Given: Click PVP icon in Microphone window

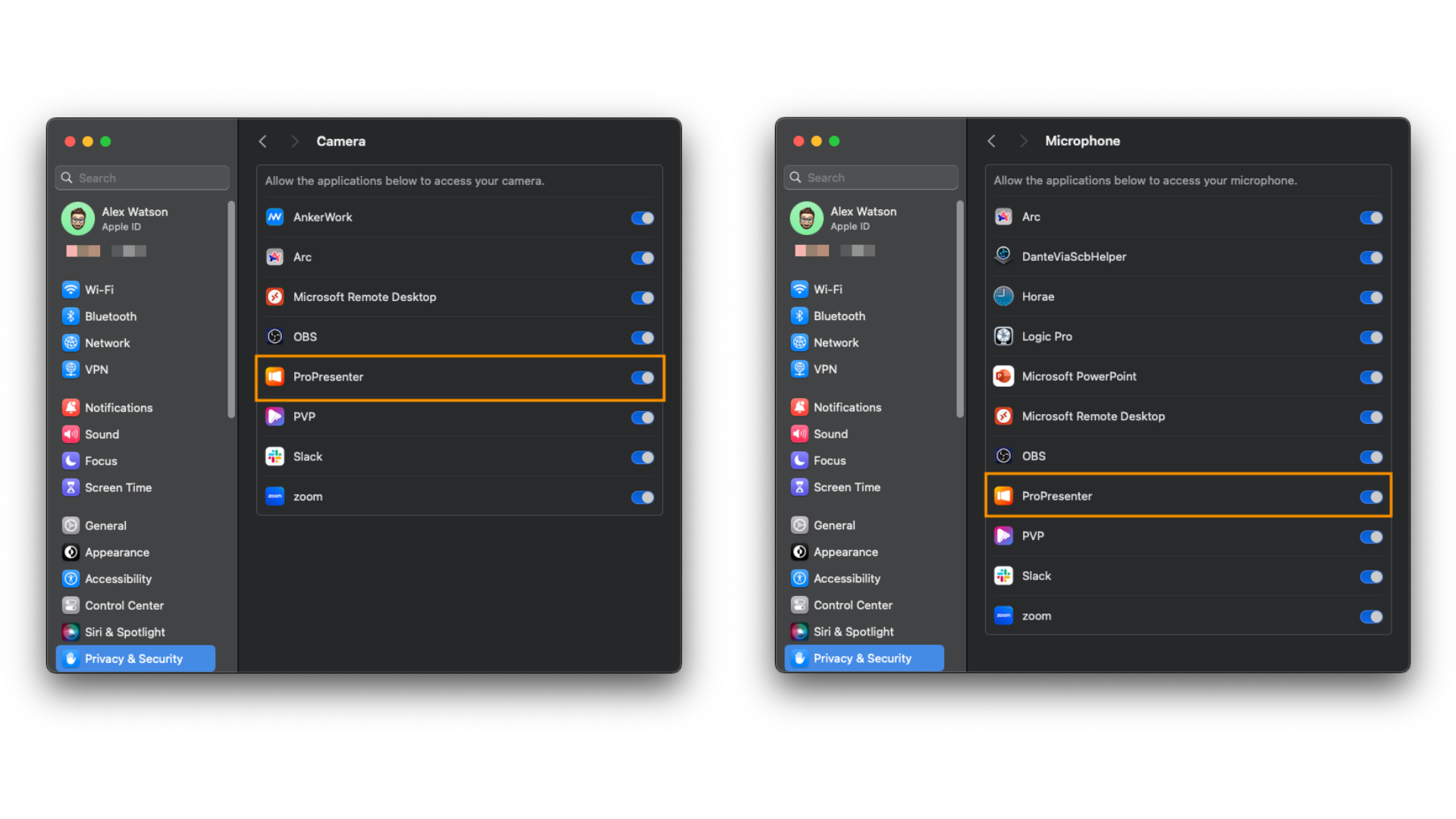Looking at the screenshot, I should (1003, 536).
